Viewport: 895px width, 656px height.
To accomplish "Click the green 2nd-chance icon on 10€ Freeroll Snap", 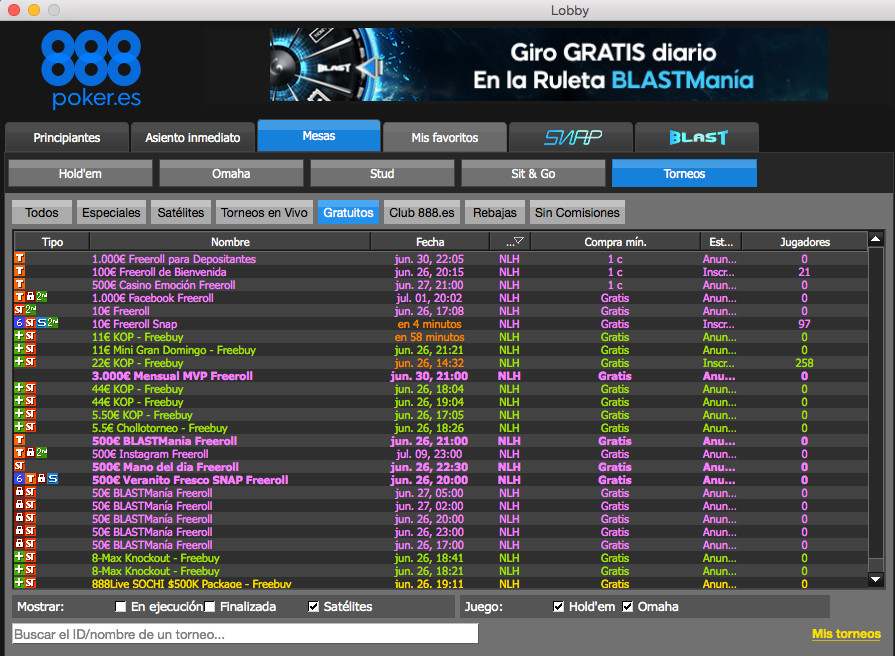I will coord(53,323).
